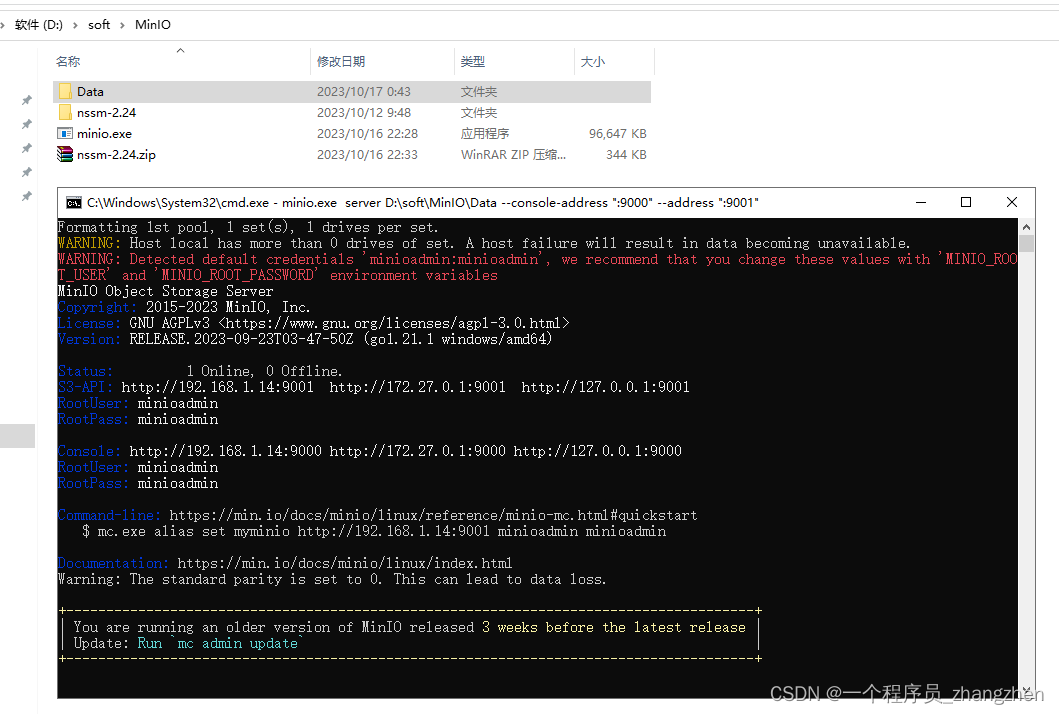Click the cmd window vertical scrollbar thumb
This screenshot has height=714, width=1059.
pos(1026,243)
